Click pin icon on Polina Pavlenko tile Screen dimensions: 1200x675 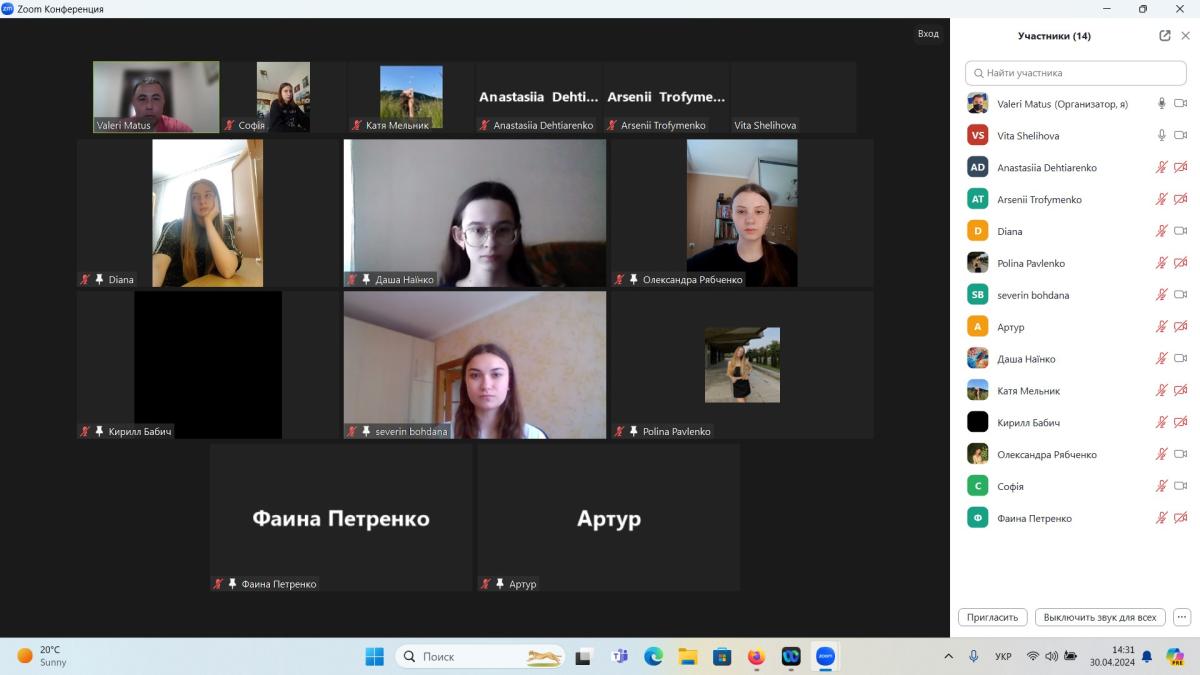pos(633,432)
